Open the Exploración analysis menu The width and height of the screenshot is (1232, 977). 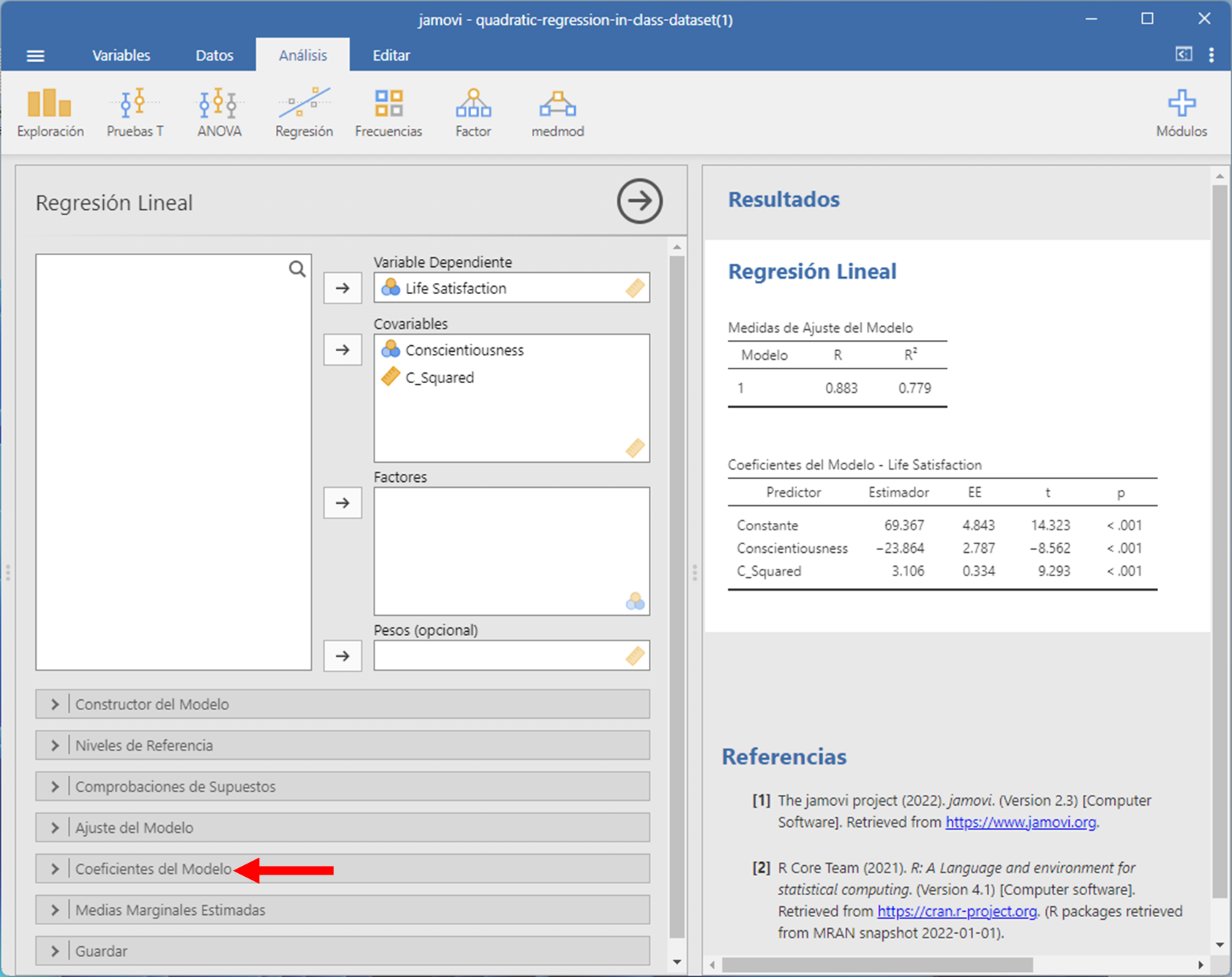click(x=50, y=113)
